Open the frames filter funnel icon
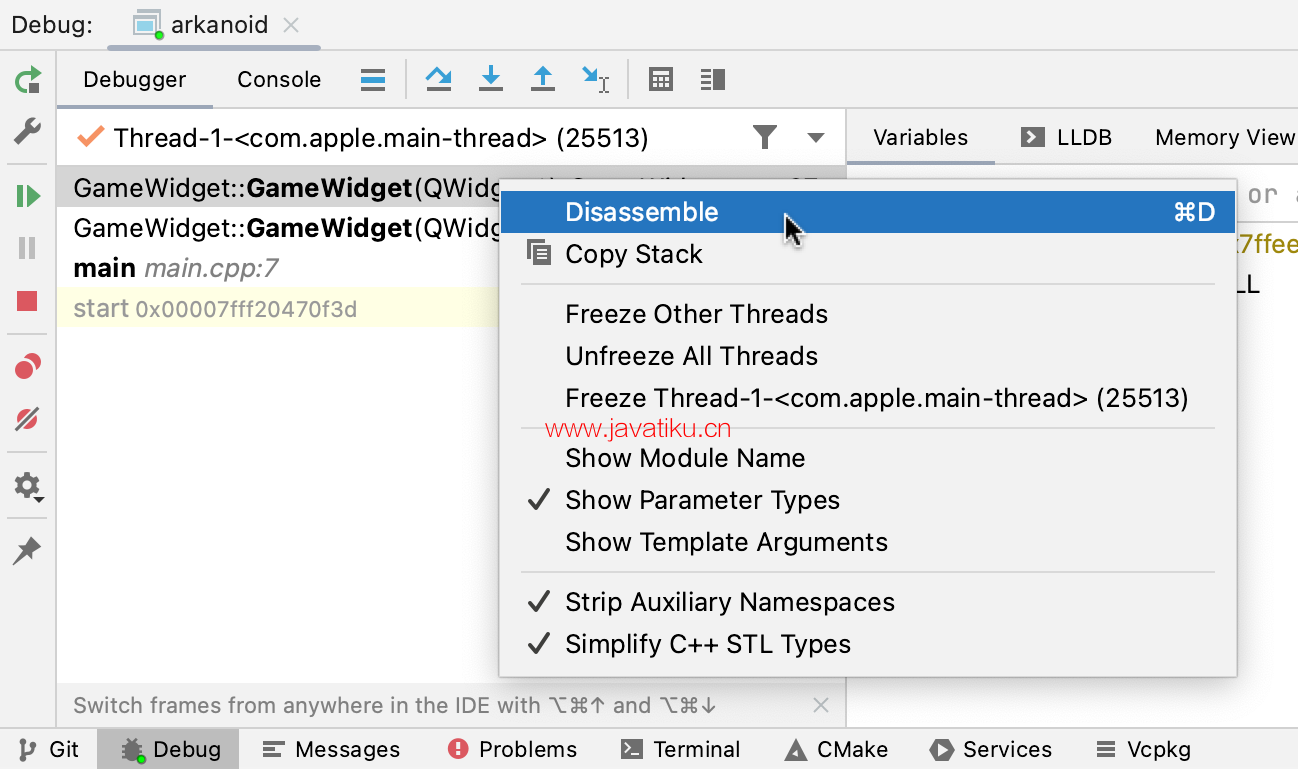Image resolution: width=1298 pixels, height=769 pixels. point(765,138)
